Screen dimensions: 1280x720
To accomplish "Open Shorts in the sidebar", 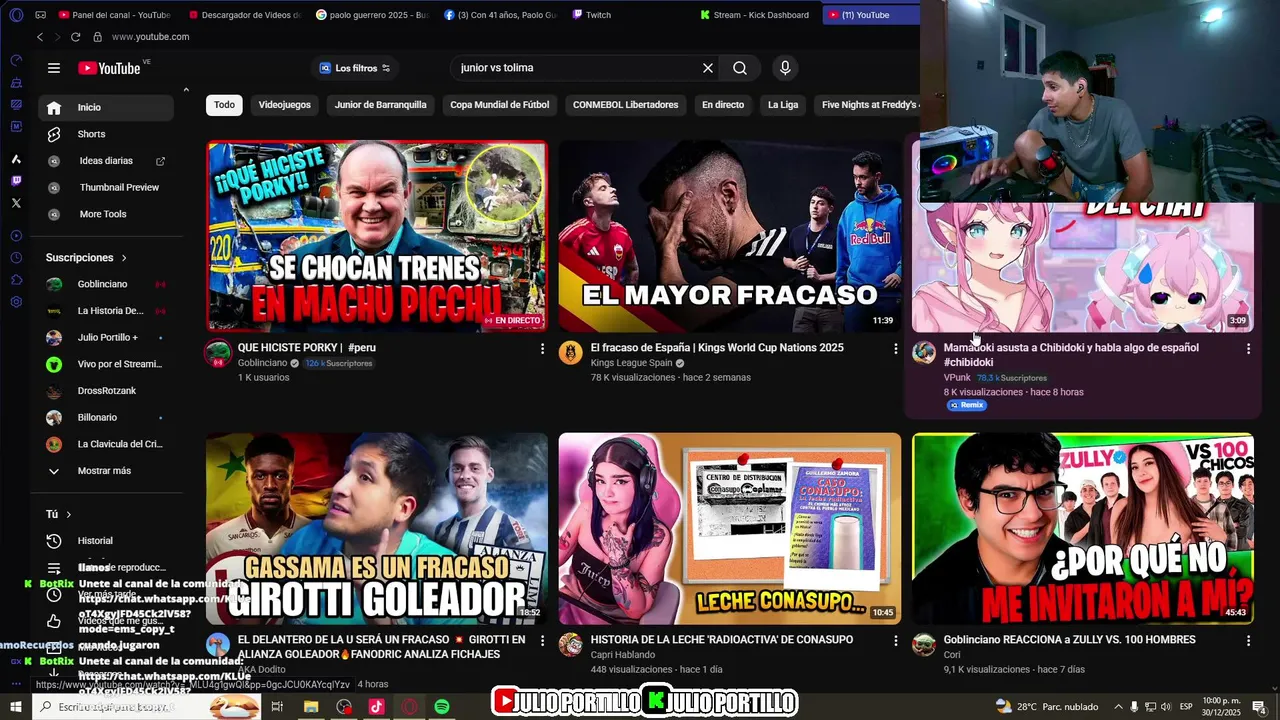I will point(106,134).
